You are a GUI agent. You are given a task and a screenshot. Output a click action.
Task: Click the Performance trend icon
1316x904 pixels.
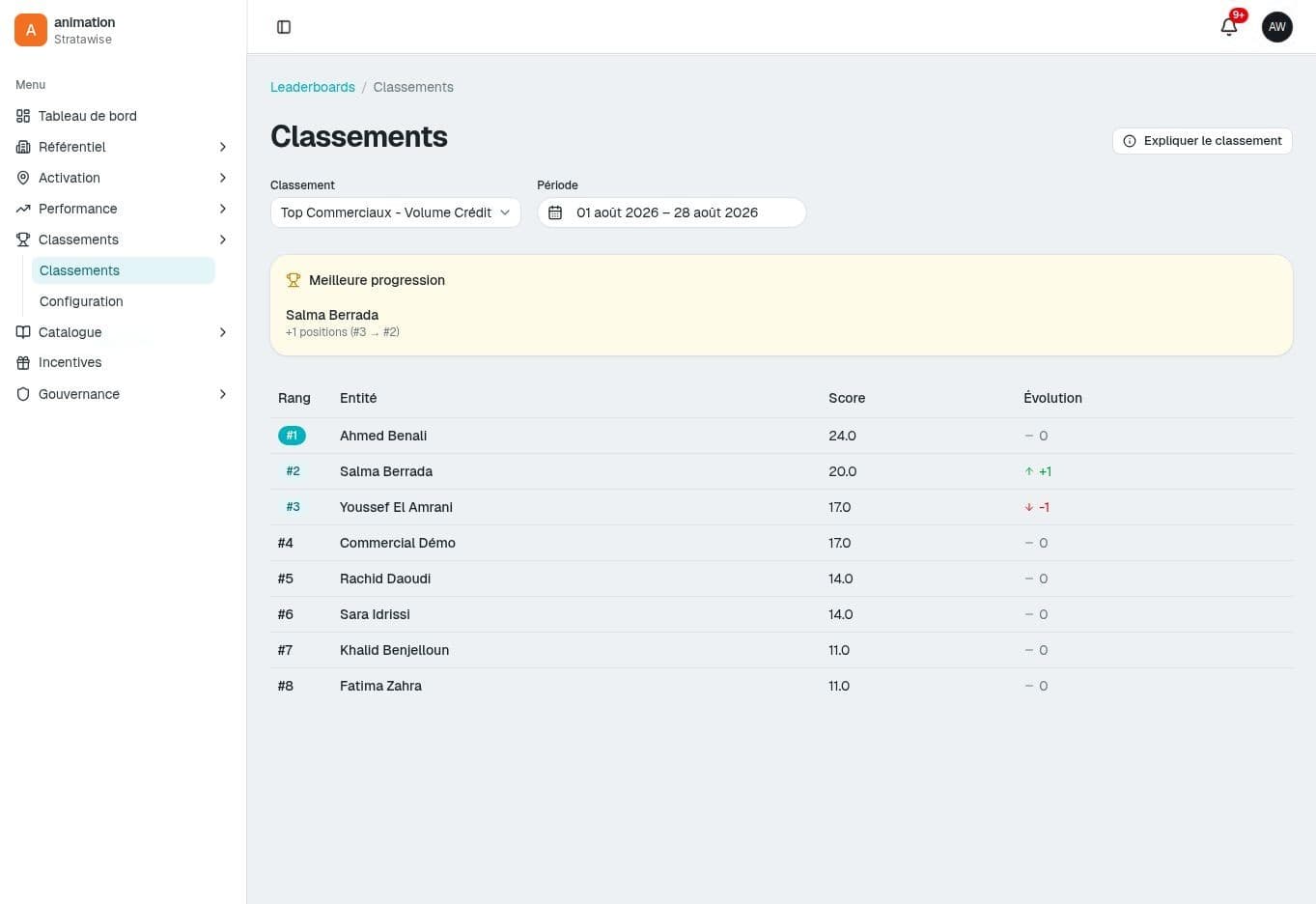coord(23,209)
